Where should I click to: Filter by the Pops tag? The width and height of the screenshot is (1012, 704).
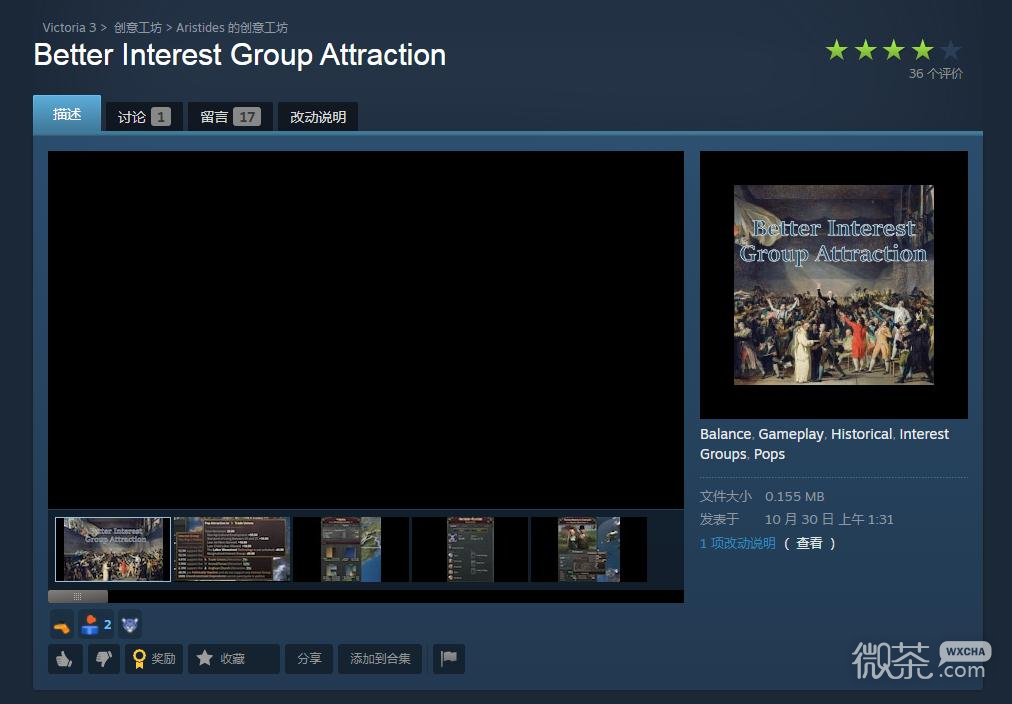pos(769,454)
